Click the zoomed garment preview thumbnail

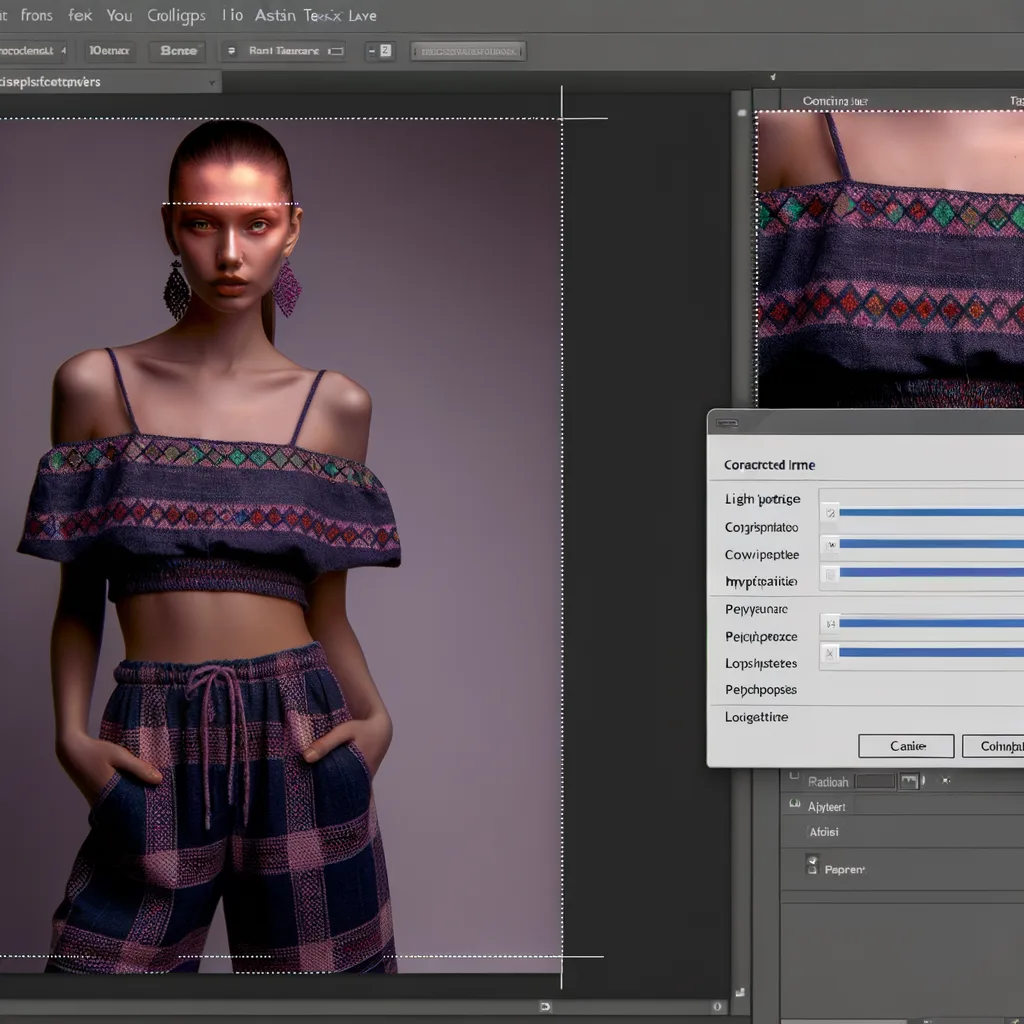tap(890, 258)
